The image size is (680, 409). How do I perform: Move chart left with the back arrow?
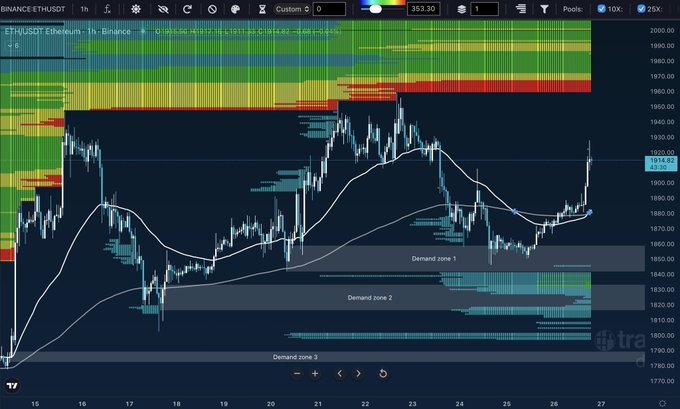(x=340, y=373)
